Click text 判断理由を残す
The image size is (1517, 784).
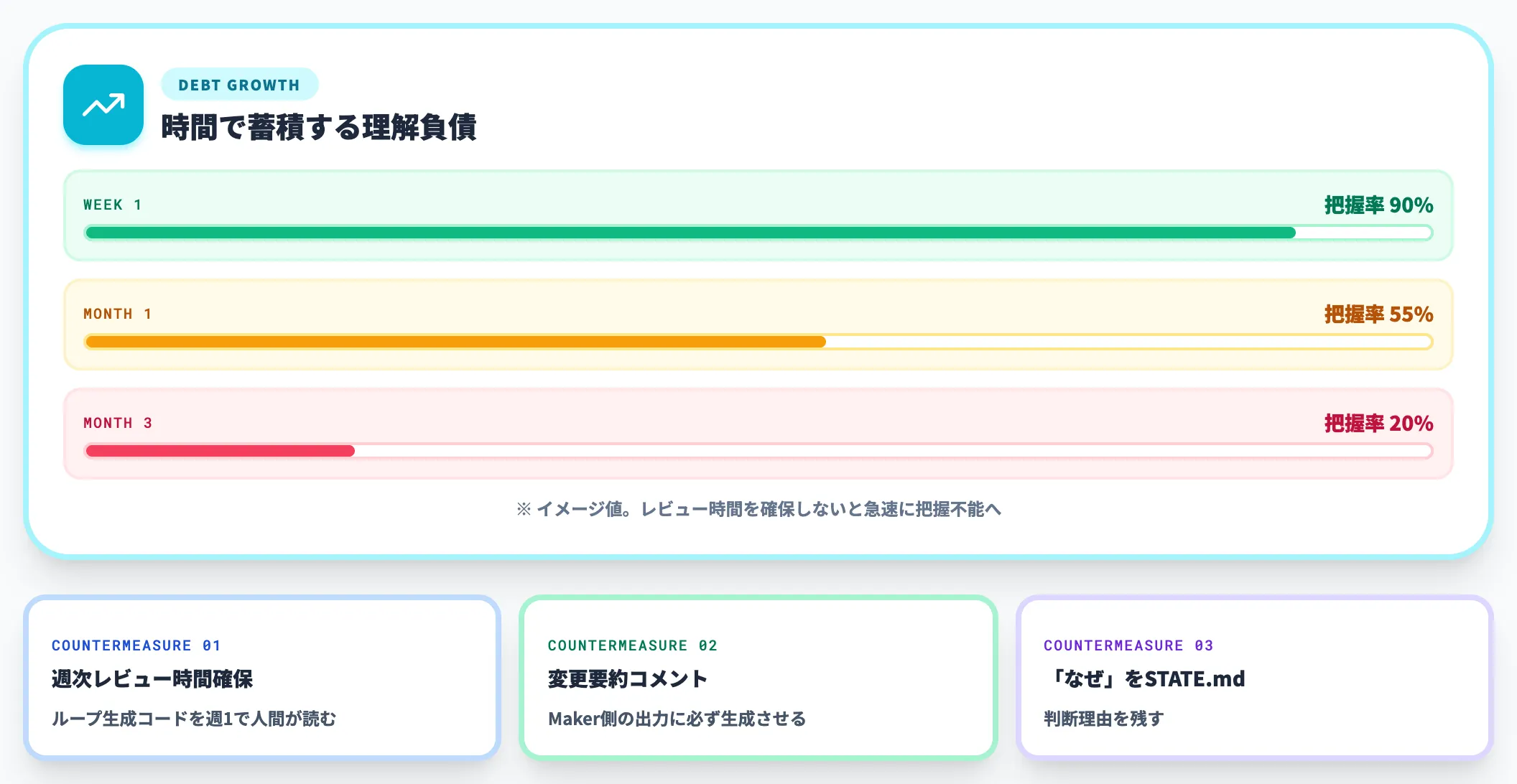[x=1103, y=719]
